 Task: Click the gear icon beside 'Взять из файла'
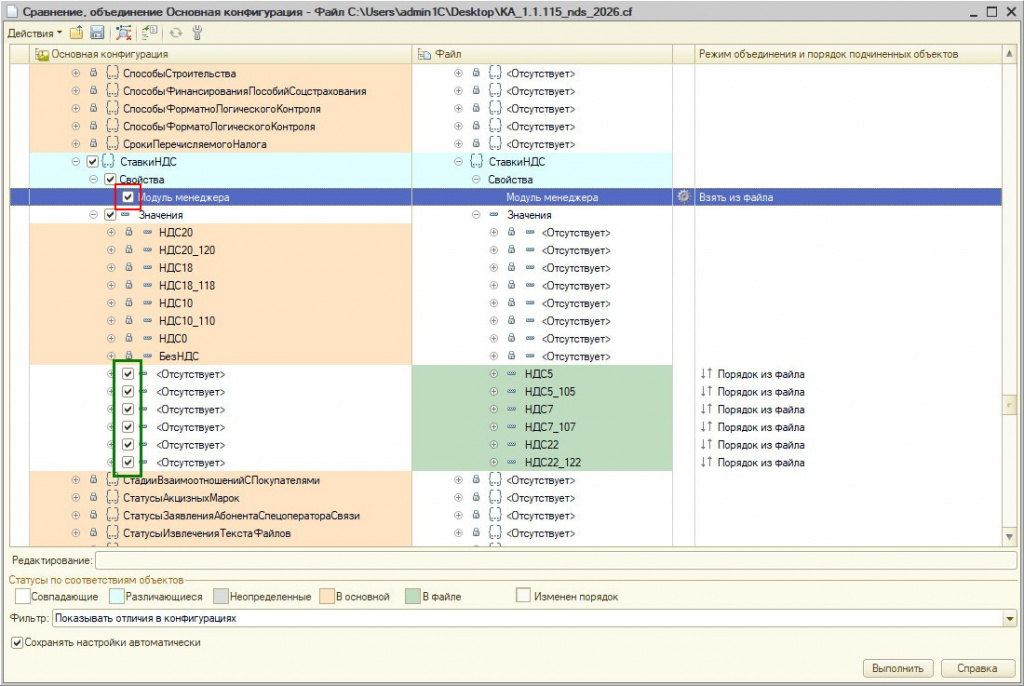(684, 197)
